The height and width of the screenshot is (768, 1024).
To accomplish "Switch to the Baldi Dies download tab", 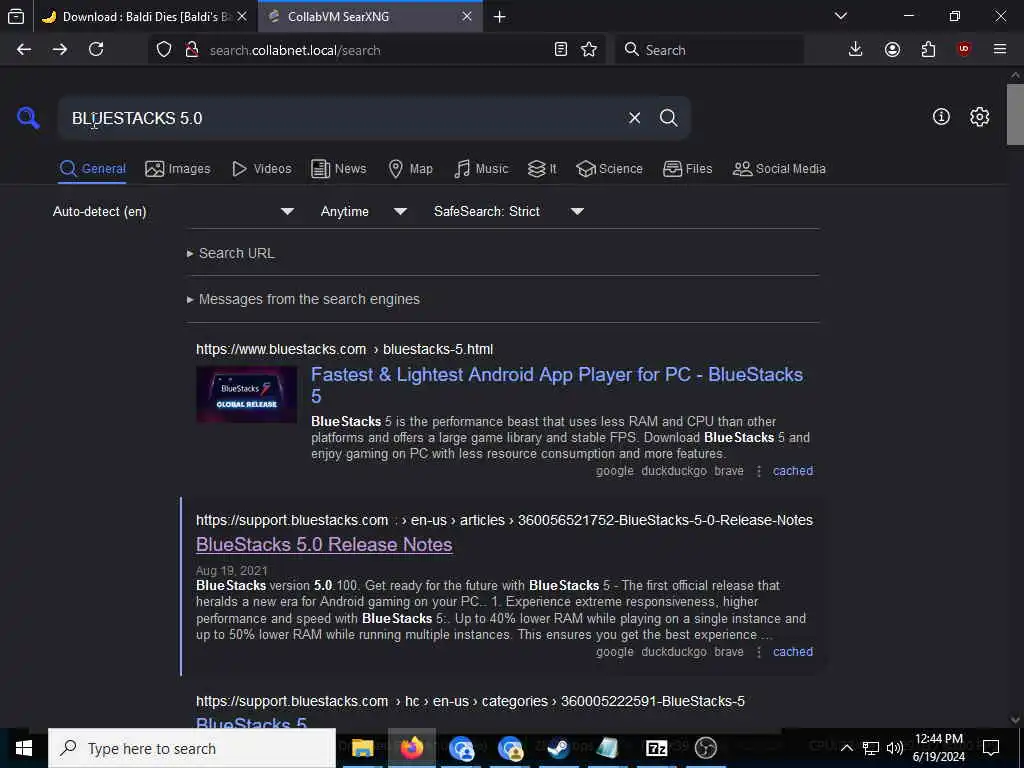I will 145,17.
